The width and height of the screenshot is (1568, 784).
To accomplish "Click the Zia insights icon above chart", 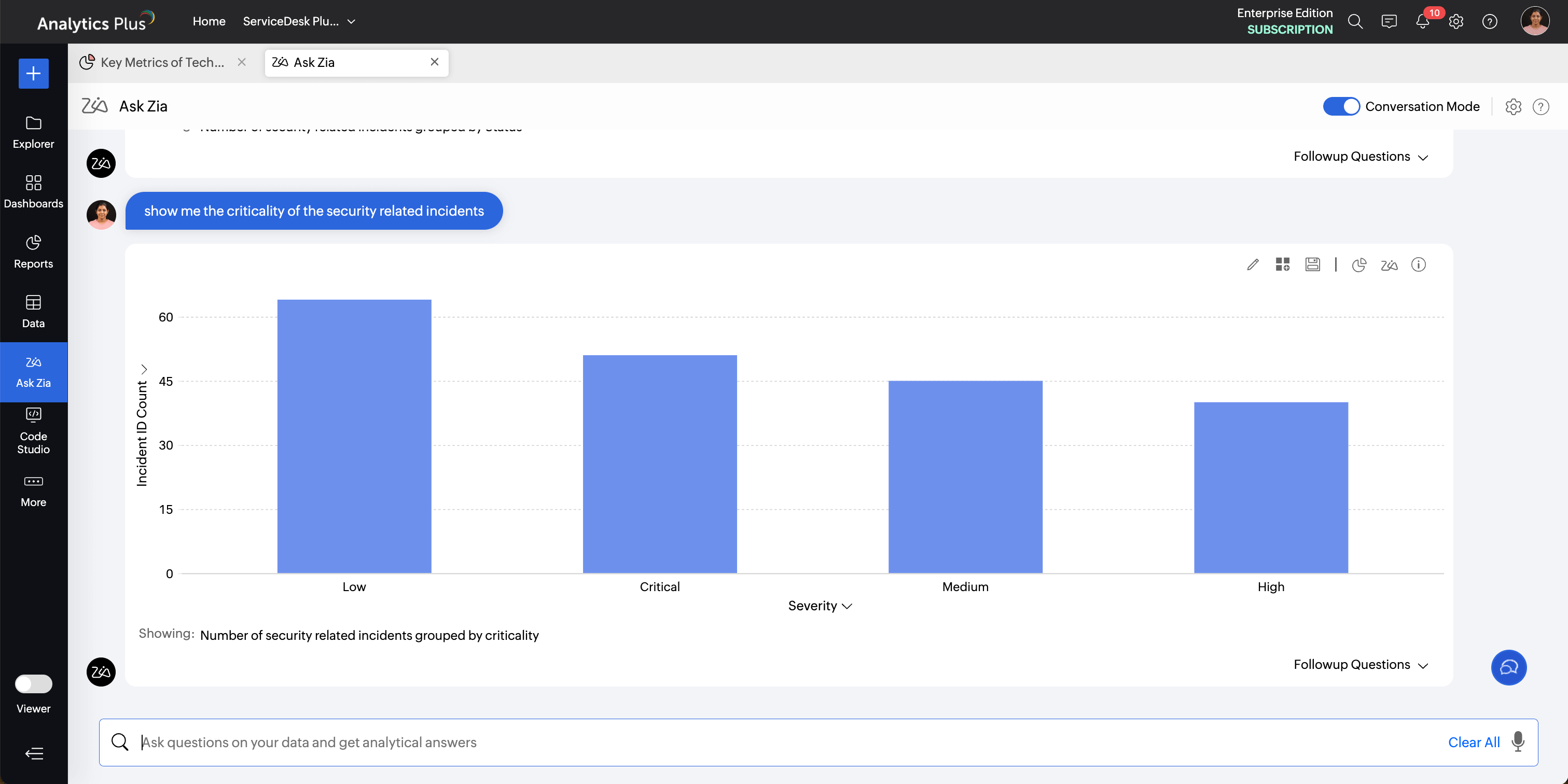I will [x=1389, y=265].
